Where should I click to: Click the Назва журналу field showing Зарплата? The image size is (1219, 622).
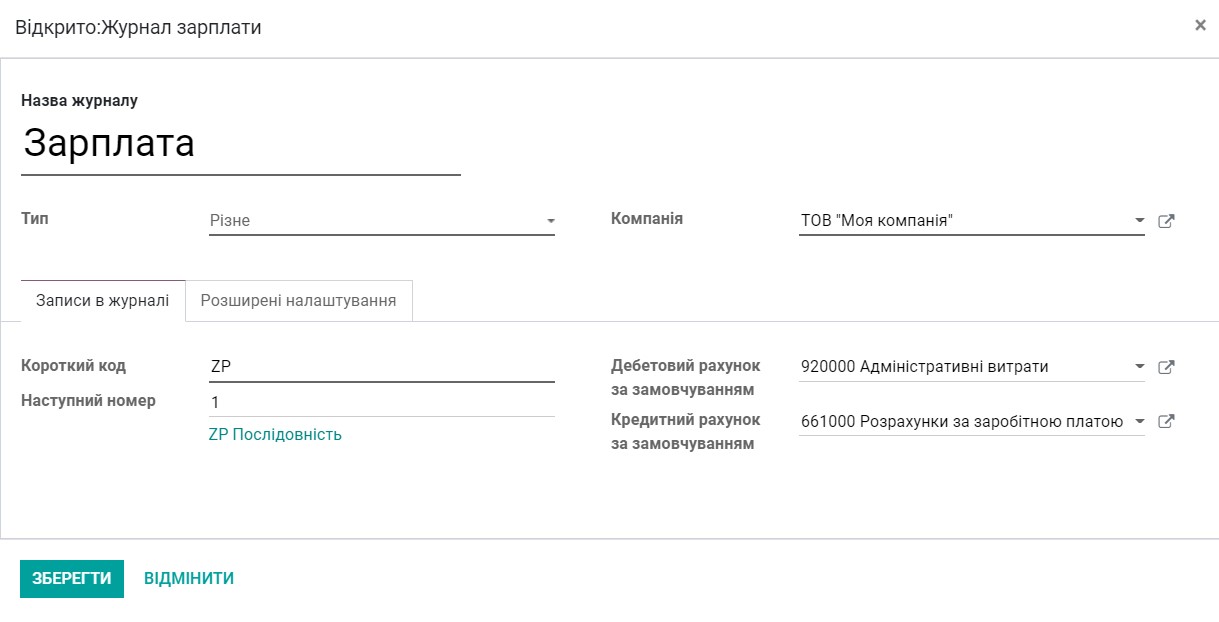[x=240, y=142]
